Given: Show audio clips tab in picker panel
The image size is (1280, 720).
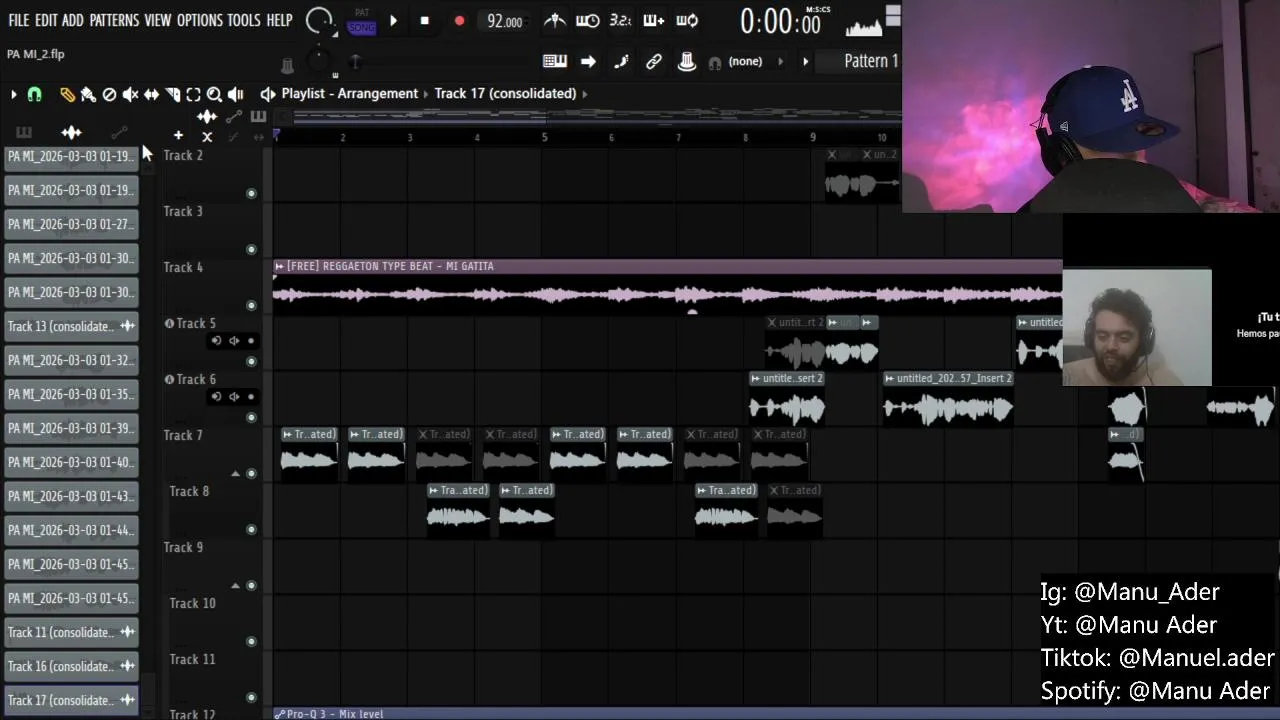Looking at the screenshot, I should pos(71,132).
